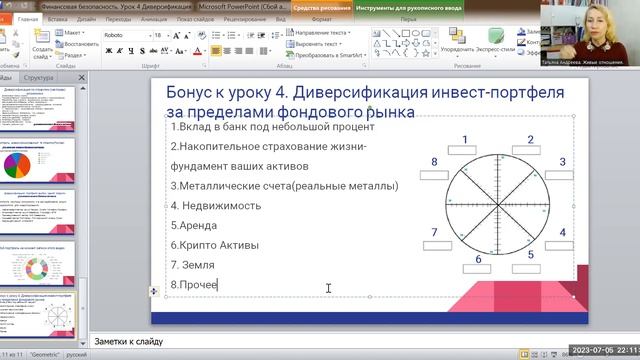Decrease font size with the small A
Viewport: 640px width, 360px height.
pyautogui.click(x=187, y=36)
